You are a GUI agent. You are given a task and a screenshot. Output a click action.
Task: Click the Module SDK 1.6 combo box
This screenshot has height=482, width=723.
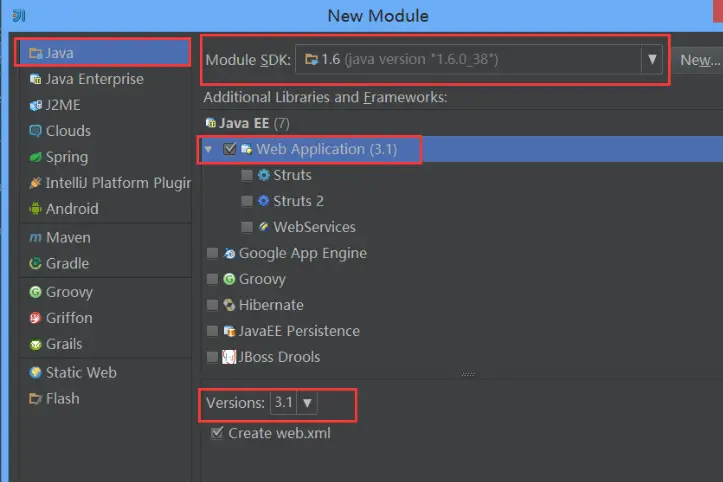pyautogui.click(x=479, y=60)
